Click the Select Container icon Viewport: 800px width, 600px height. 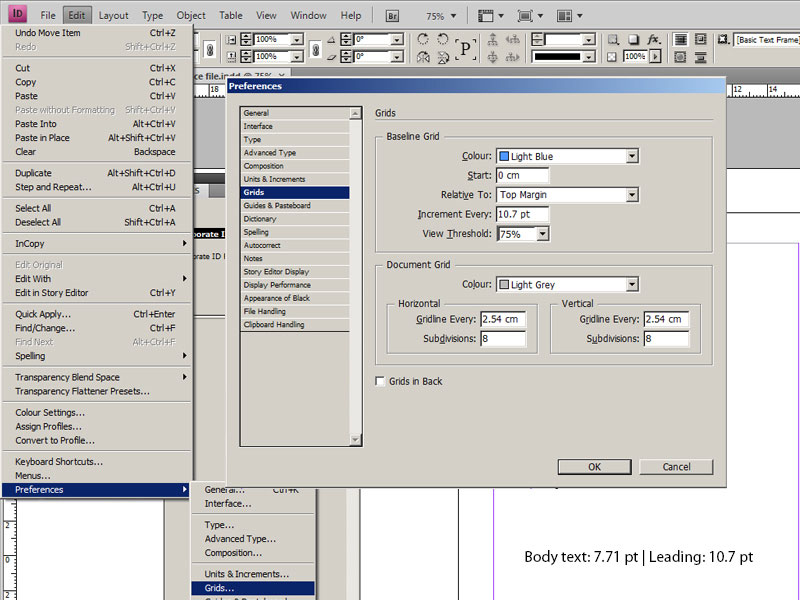492,39
